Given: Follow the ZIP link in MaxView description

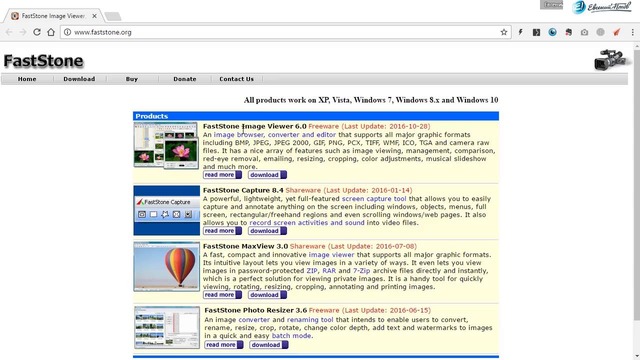Looking at the screenshot, I should click(311, 271).
